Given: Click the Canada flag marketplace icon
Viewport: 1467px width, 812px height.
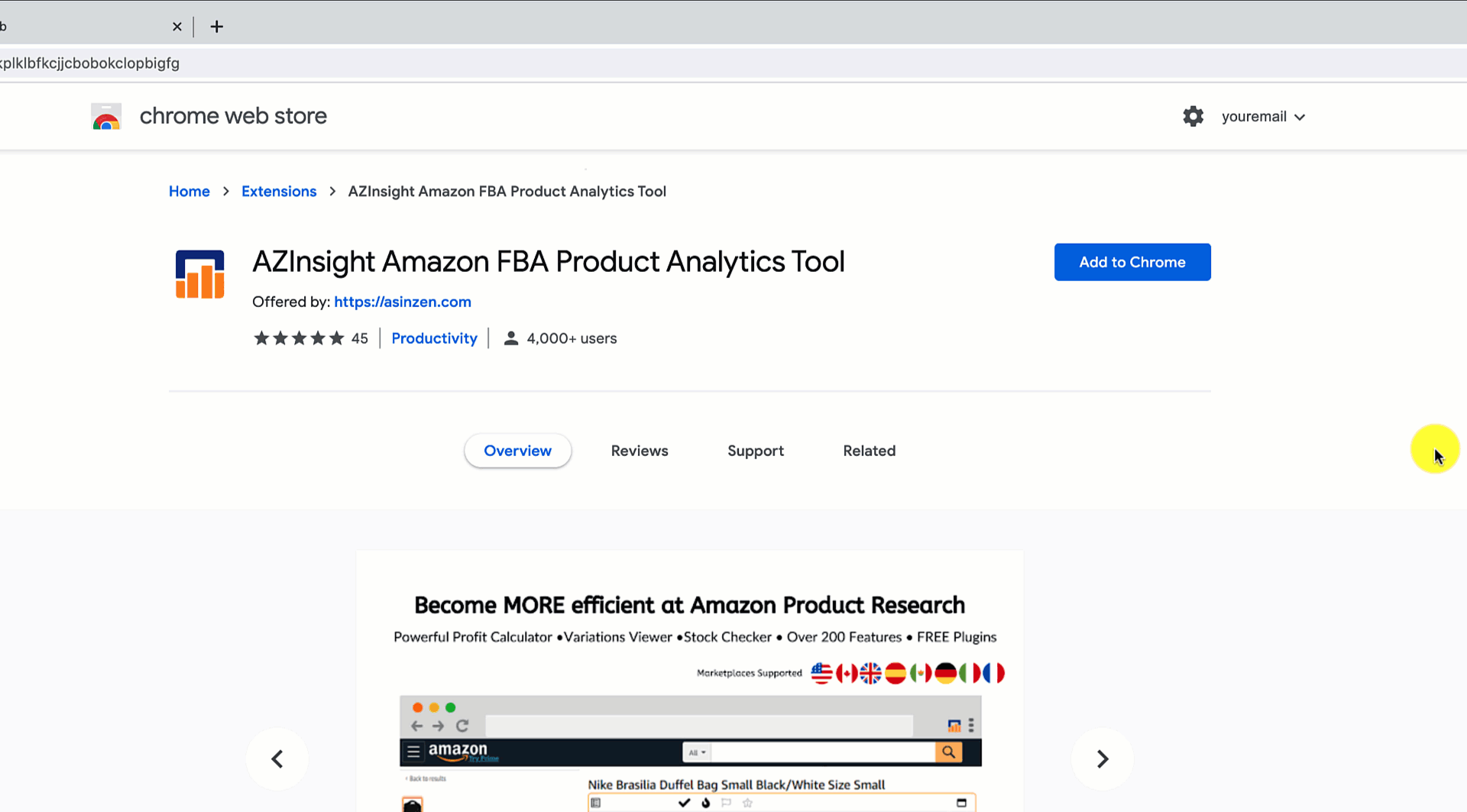Looking at the screenshot, I should 846,673.
